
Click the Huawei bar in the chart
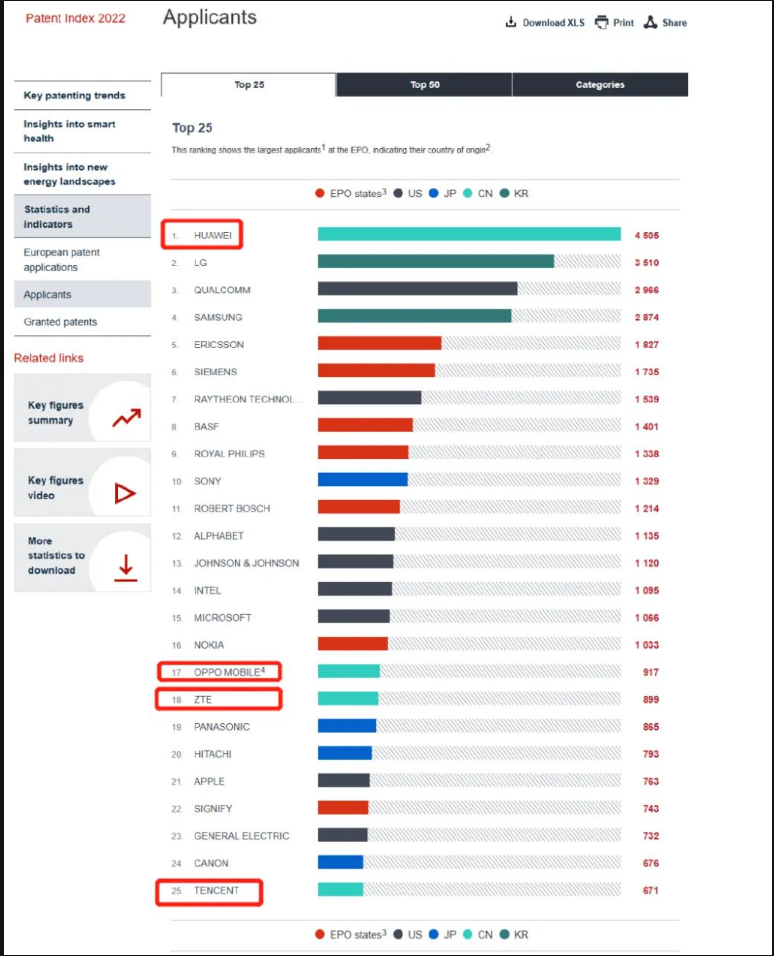469,235
